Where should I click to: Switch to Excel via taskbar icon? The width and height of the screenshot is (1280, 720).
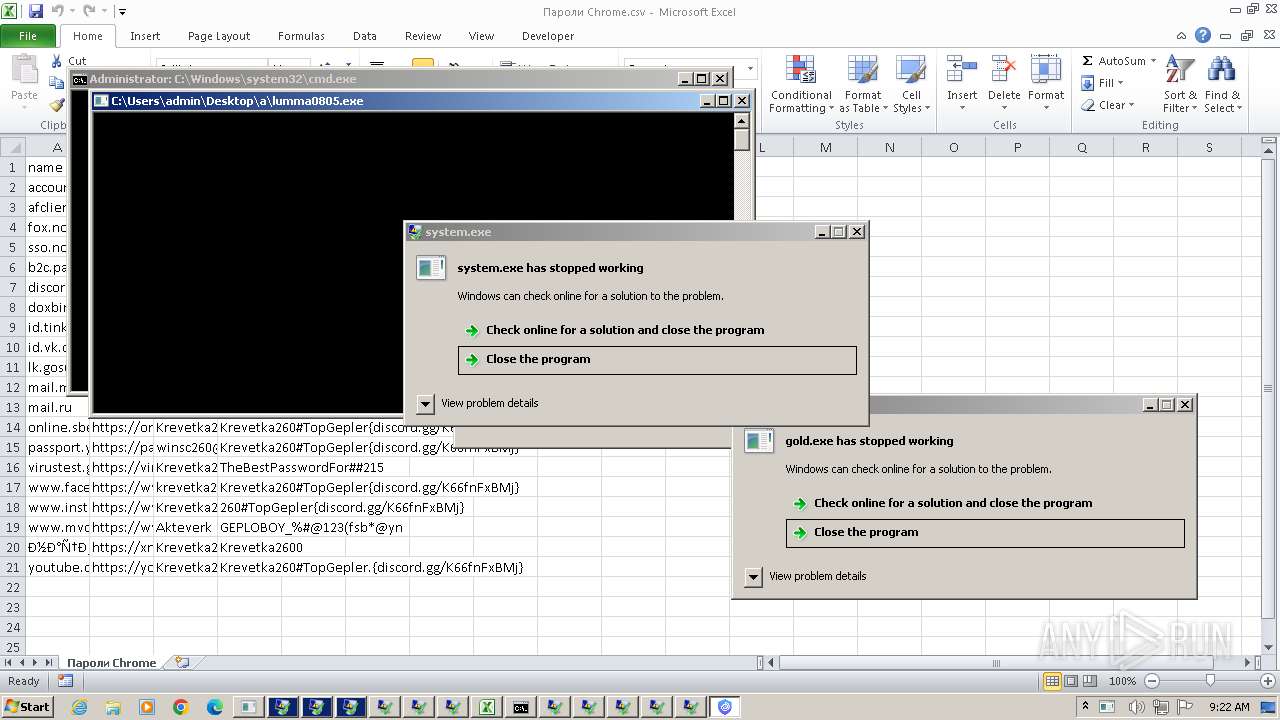(x=486, y=707)
